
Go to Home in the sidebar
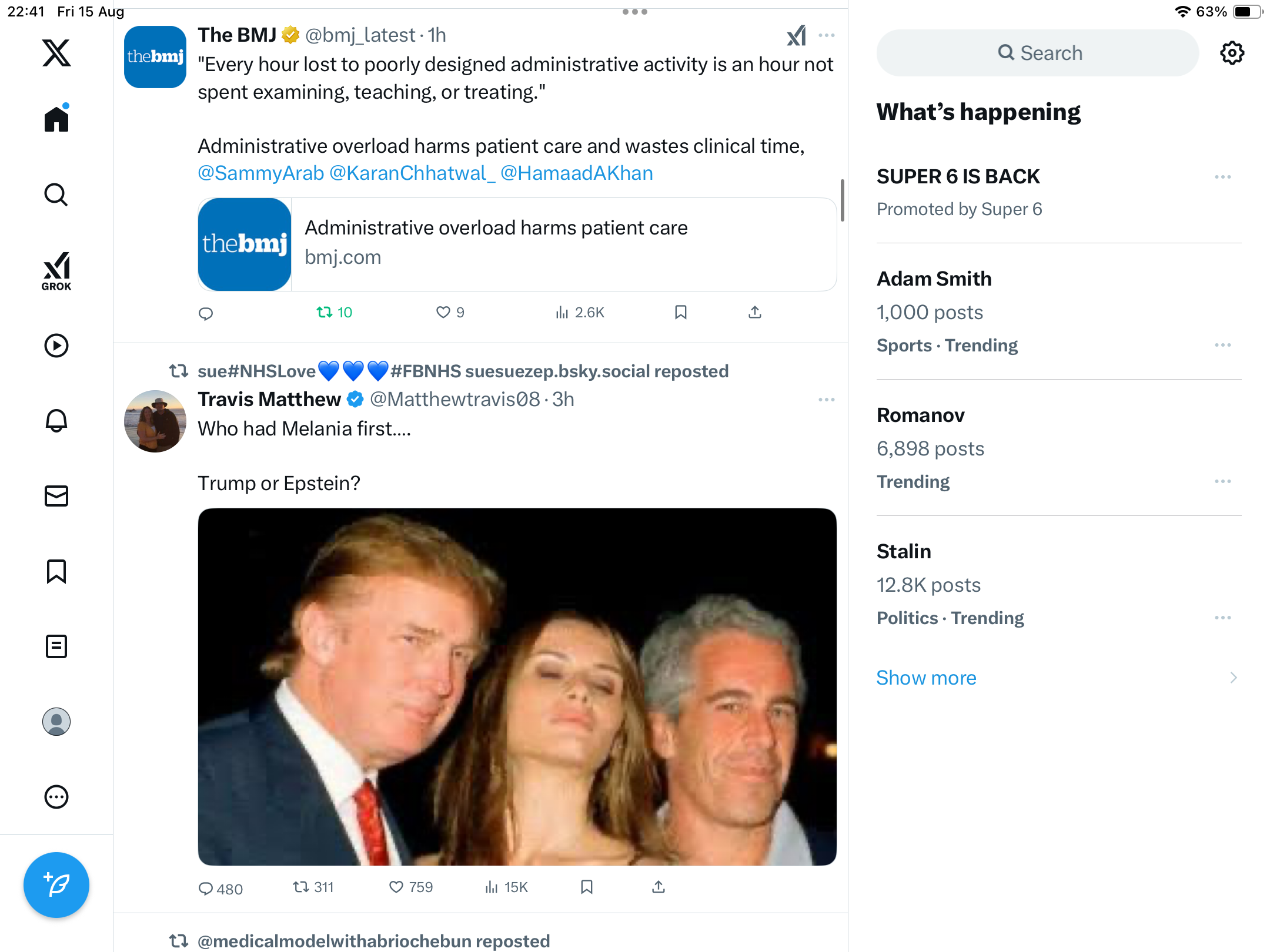(56, 120)
